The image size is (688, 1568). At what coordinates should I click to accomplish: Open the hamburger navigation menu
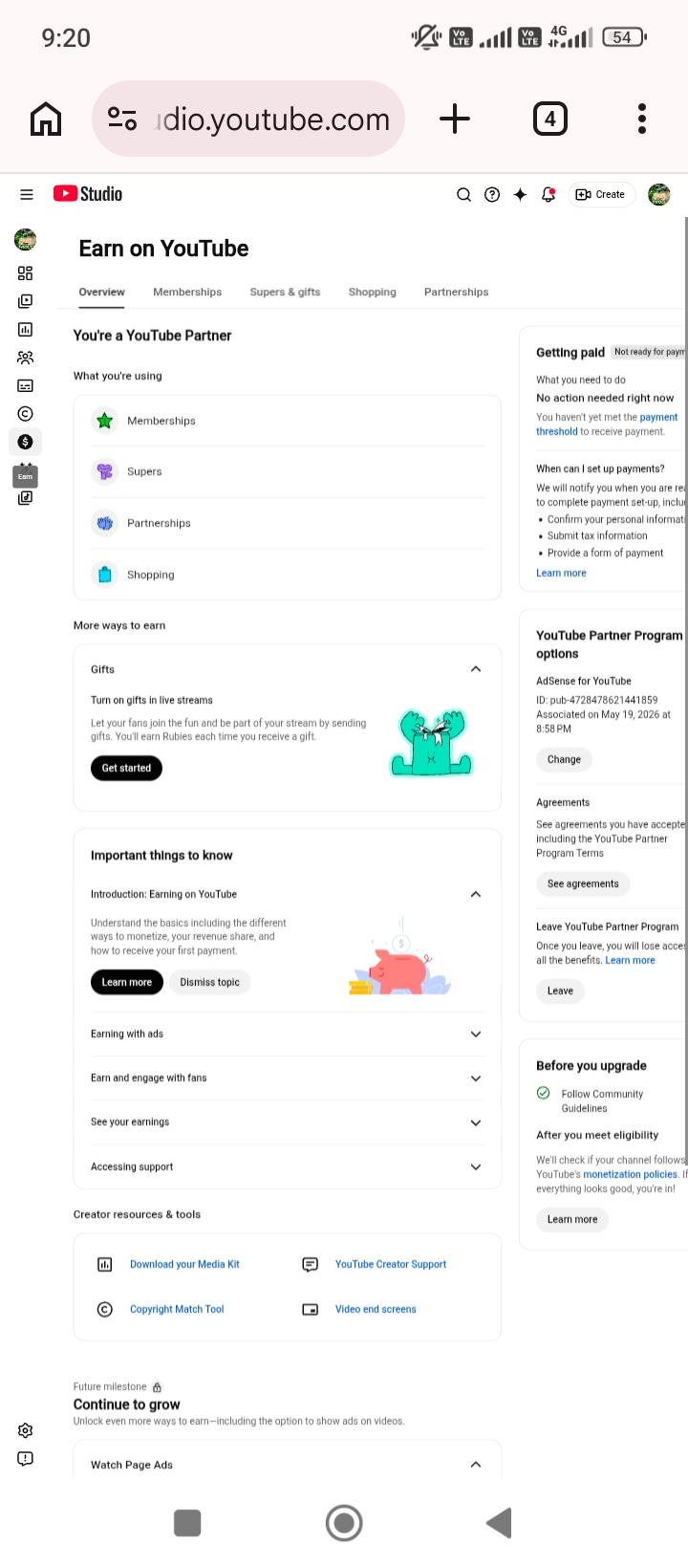tap(27, 194)
